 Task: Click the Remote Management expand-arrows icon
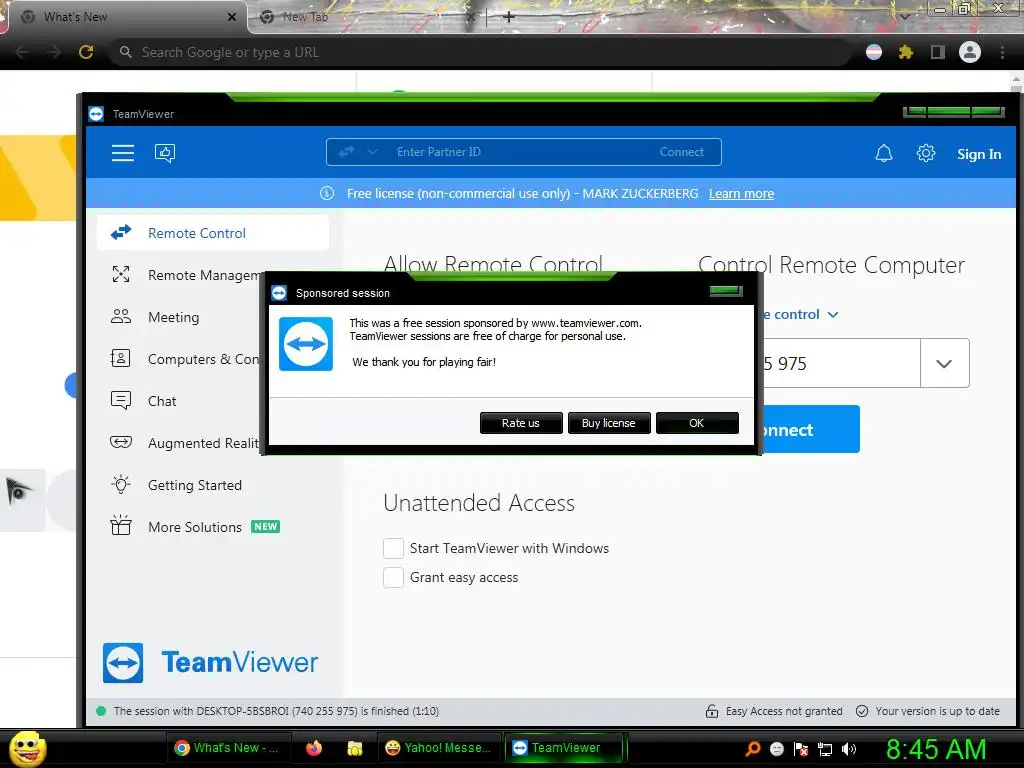pyautogui.click(x=121, y=274)
